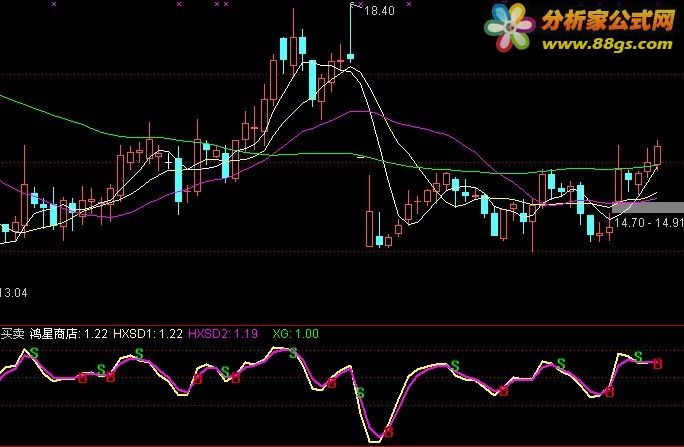
Task: Click the HXSD1: 1.22 value
Action: 148,334
